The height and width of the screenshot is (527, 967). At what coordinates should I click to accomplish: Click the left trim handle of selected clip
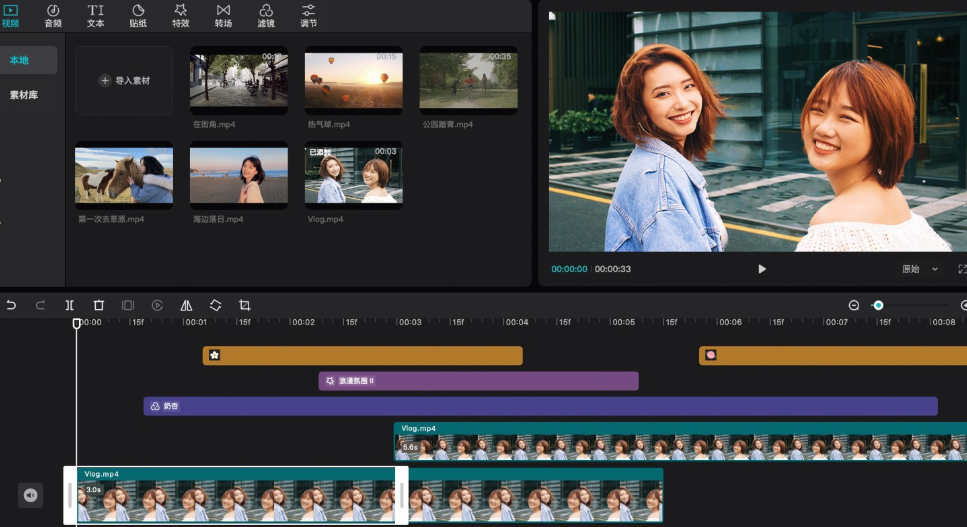pyautogui.click(x=70, y=496)
